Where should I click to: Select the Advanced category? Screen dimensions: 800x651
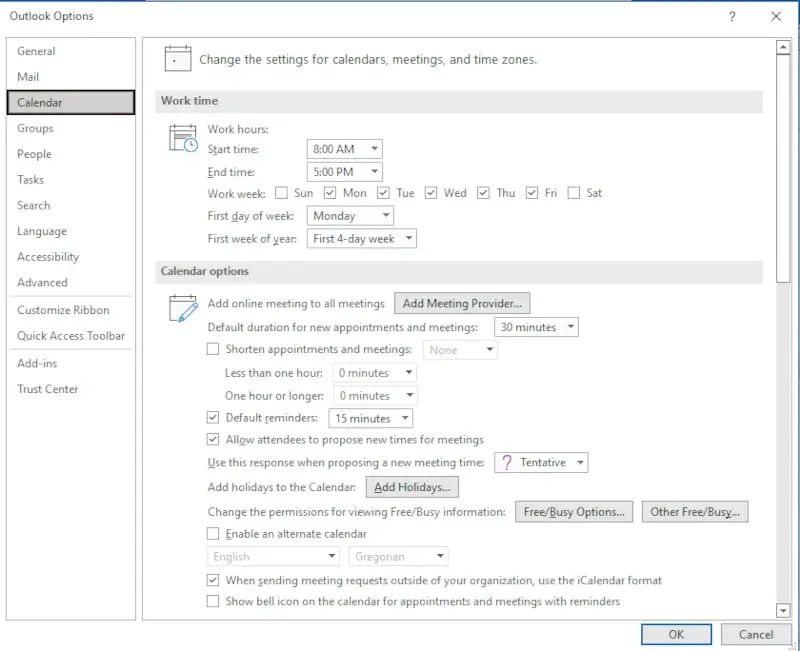pyautogui.click(x=71, y=282)
